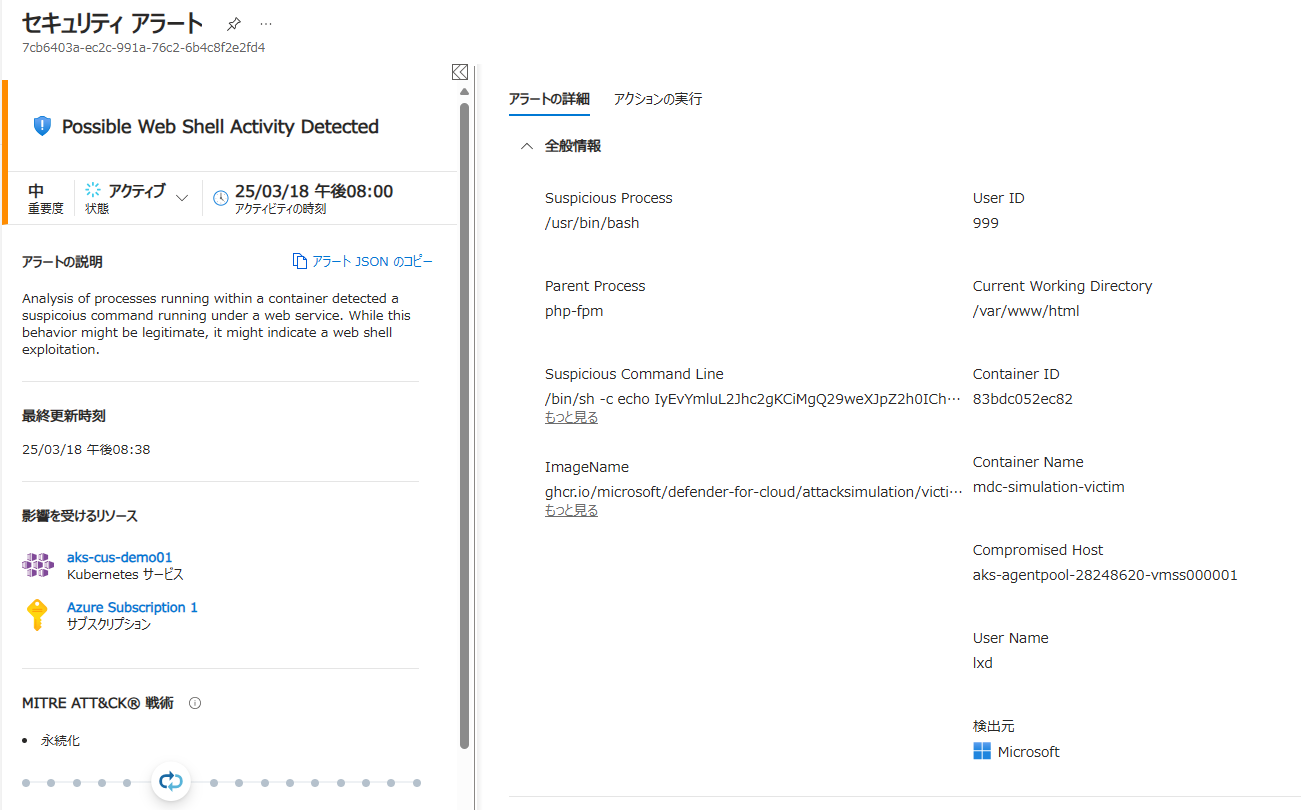This screenshot has height=810, width=1301.
Task: Click the left pane scrollbar thumb
Action: pos(464,425)
